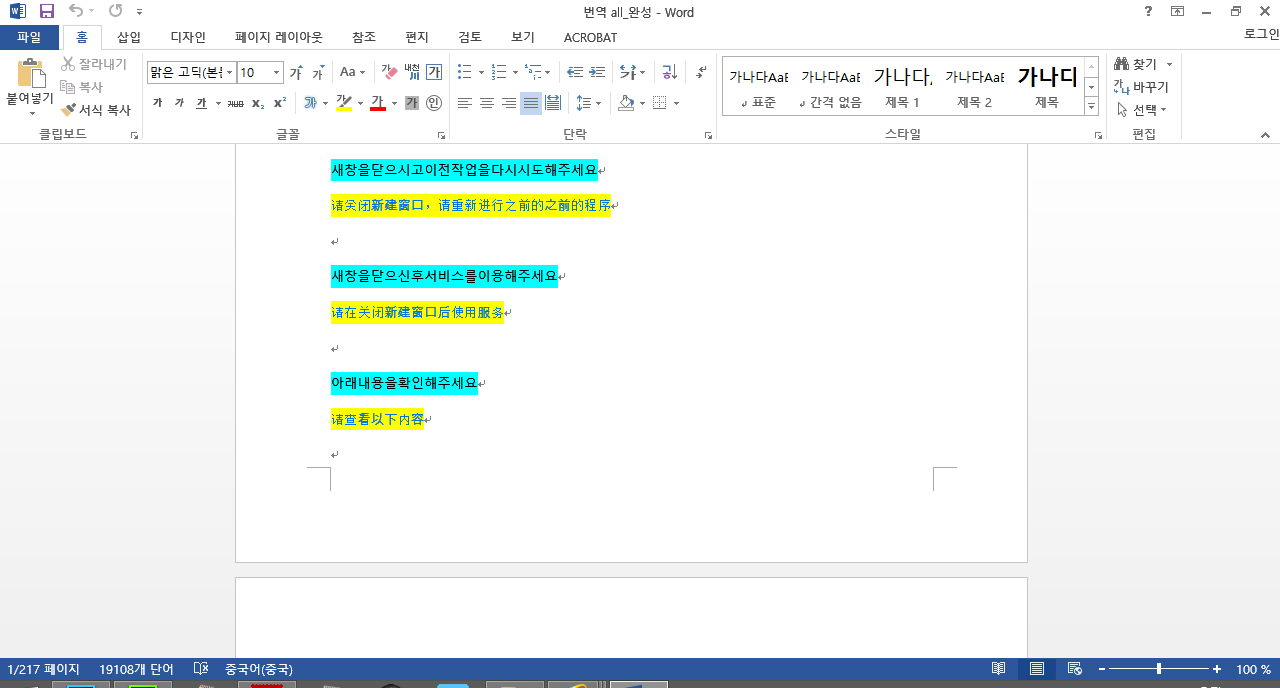The width and height of the screenshot is (1280, 688).
Task: Click the zoom slider in status bar
Action: coord(1159,669)
